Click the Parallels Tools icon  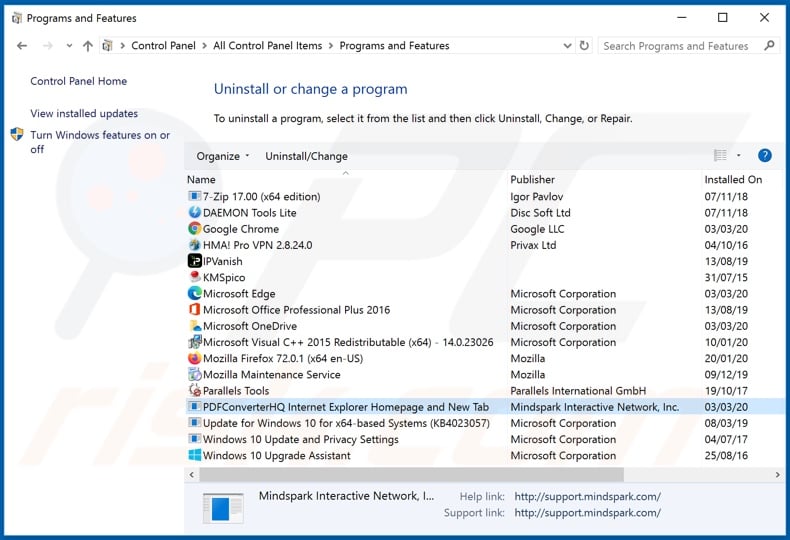coord(194,390)
